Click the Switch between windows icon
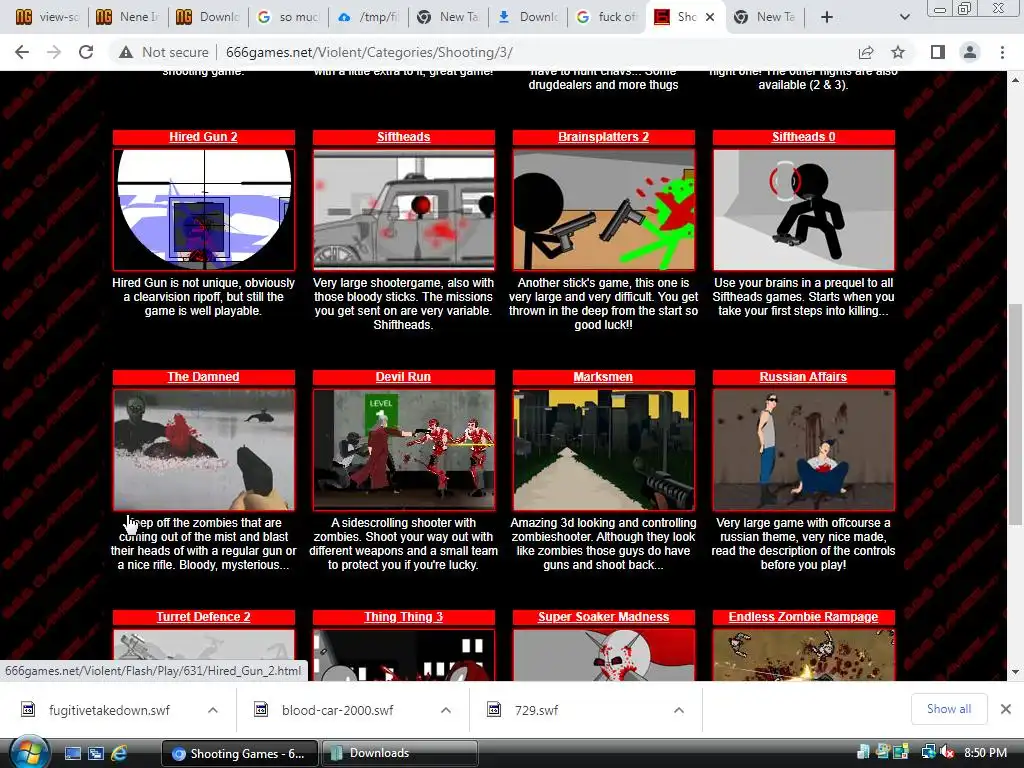 [95, 754]
